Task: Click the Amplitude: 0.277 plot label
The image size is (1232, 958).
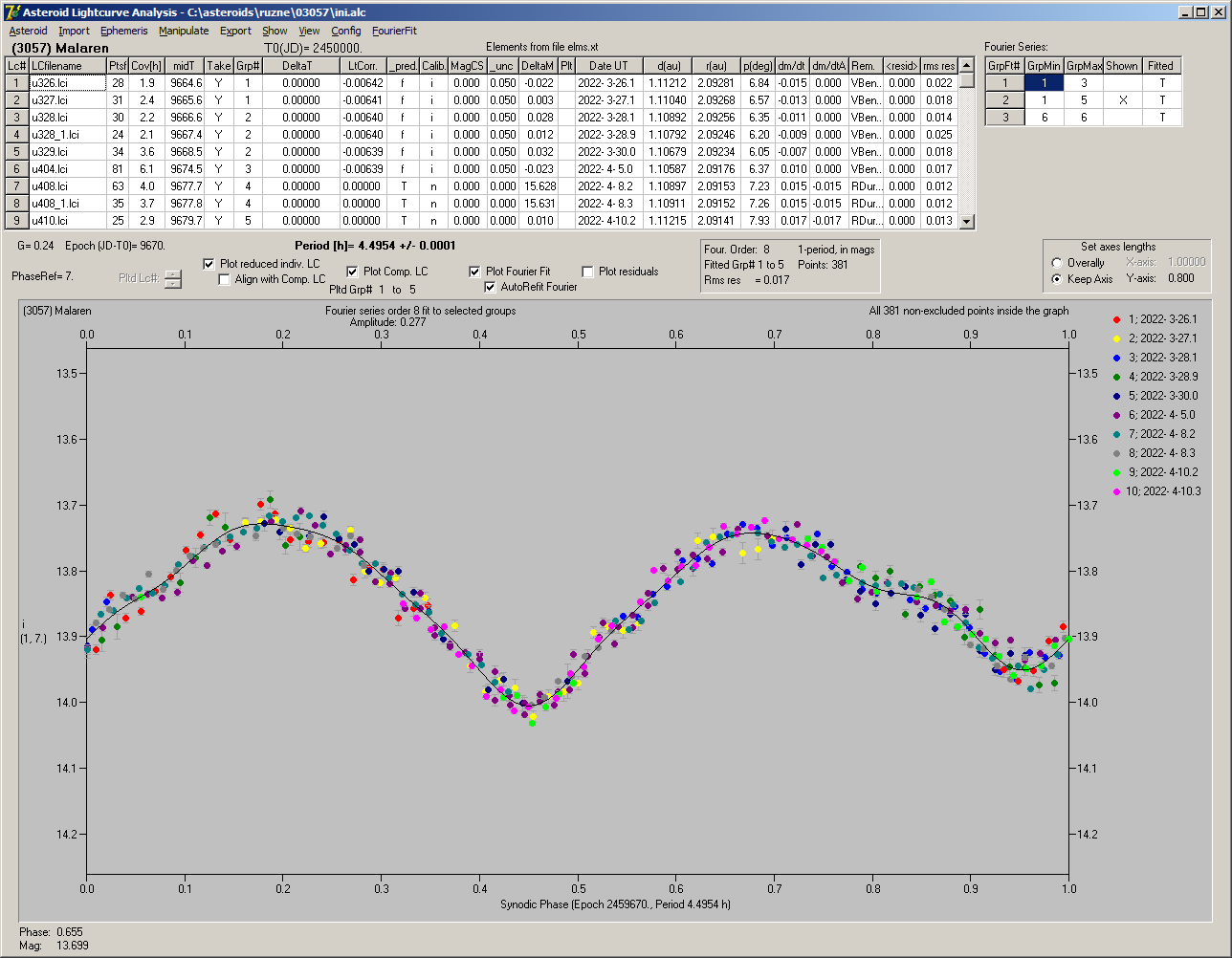Action: pos(388,322)
